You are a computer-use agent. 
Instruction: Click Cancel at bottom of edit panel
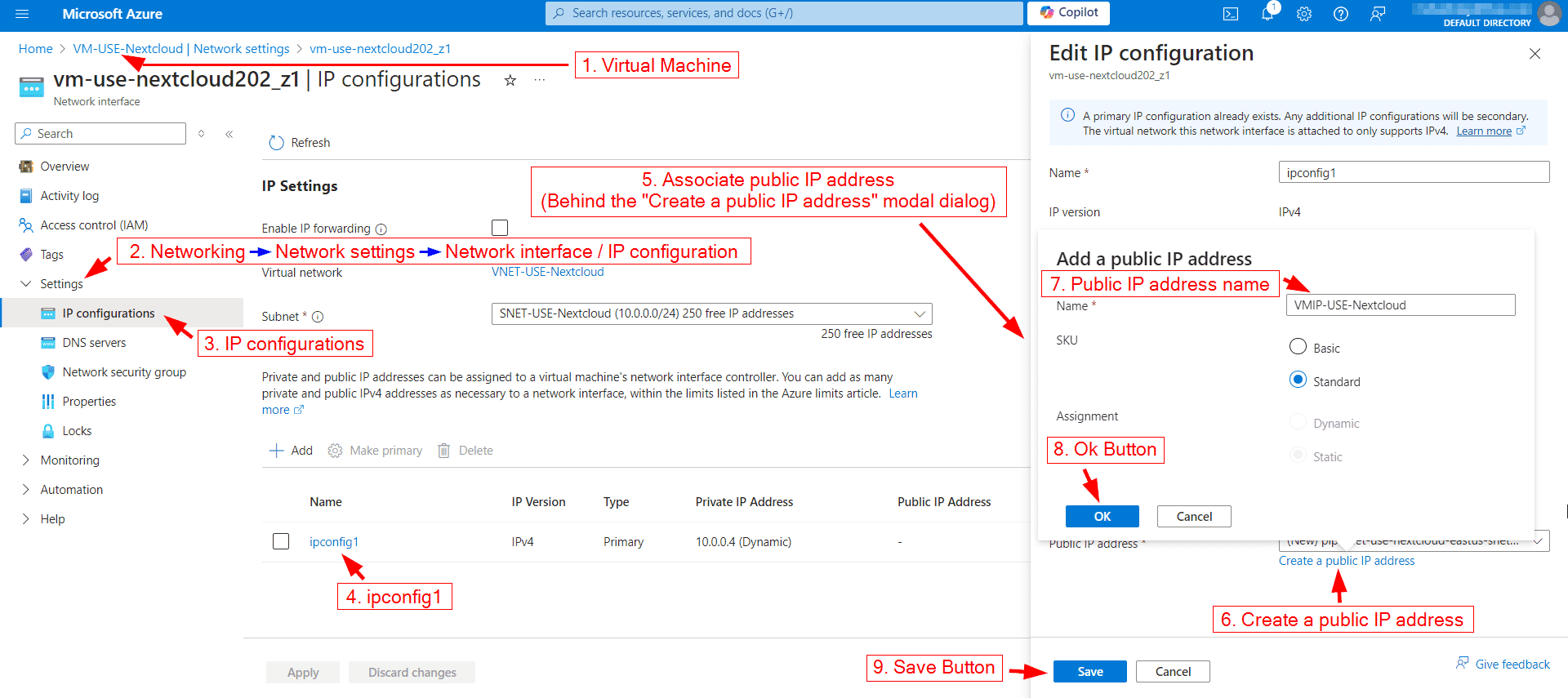pyautogui.click(x=1173, y=672)
